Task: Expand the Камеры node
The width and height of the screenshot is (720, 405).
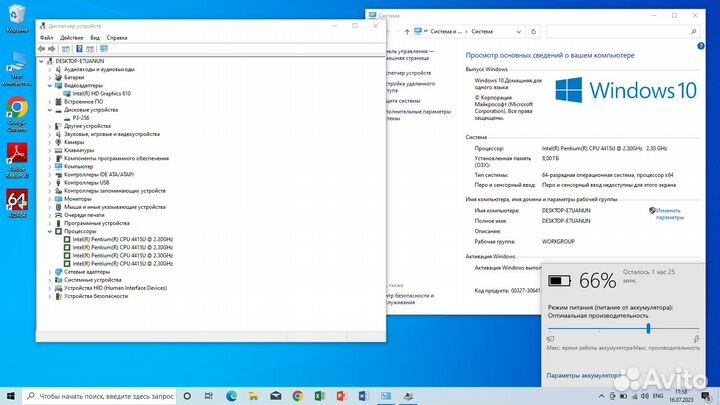Action: pos(50,142)
